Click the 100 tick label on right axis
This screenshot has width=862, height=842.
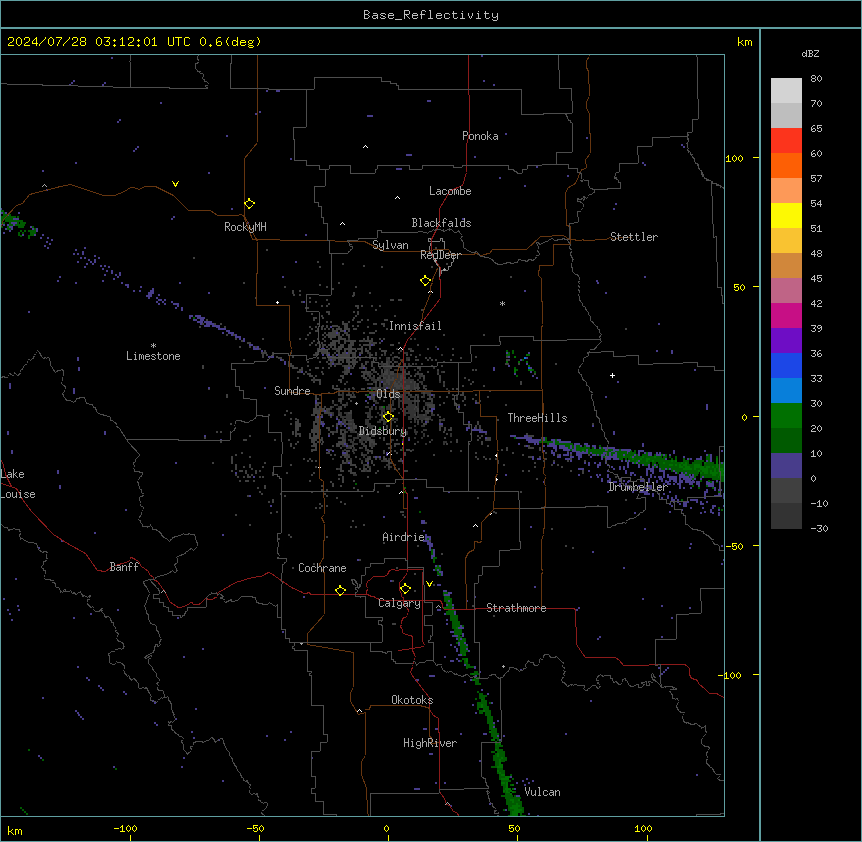click(x=734, y=158)
